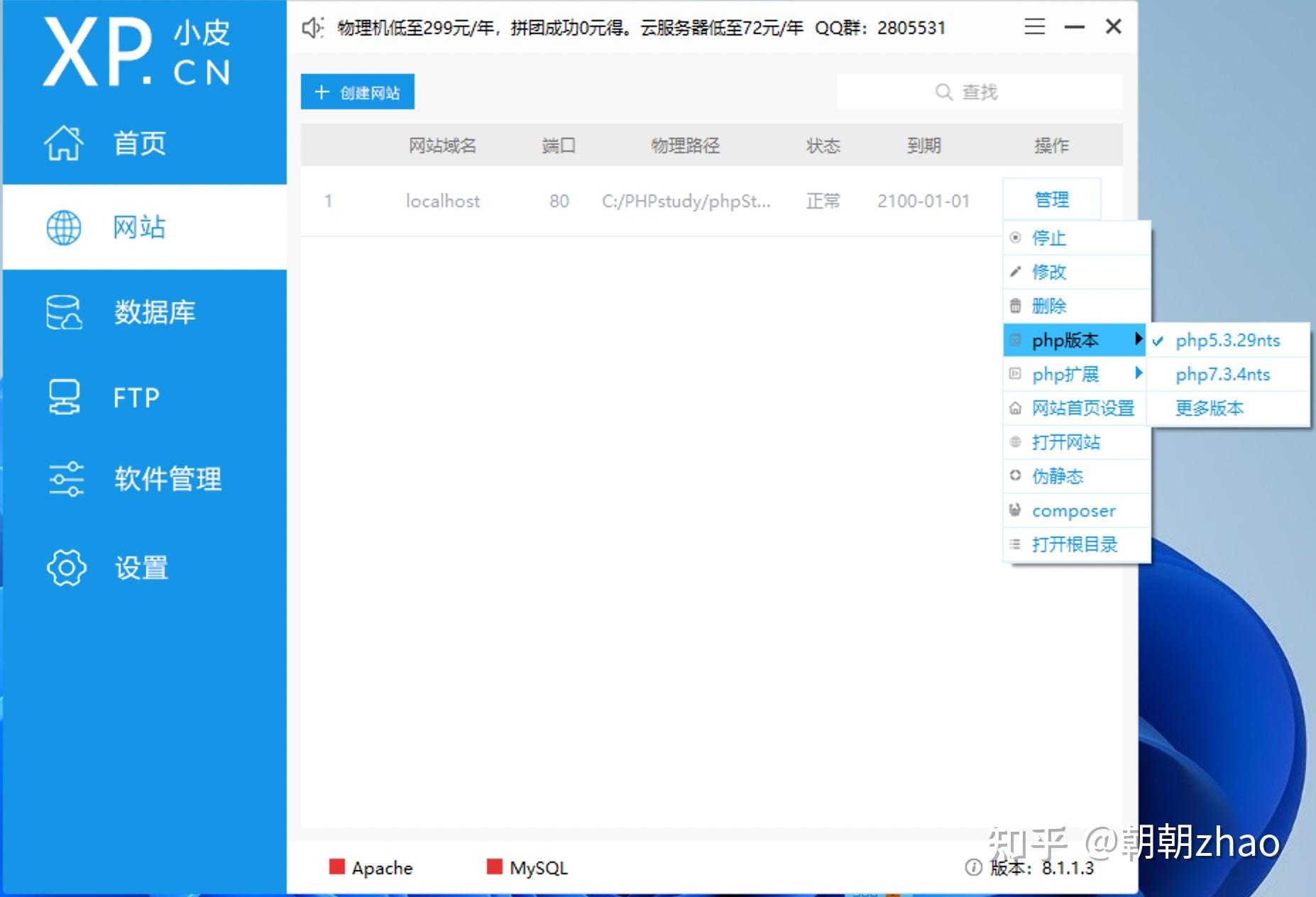The image size is (1316, 897).
Task: Expand the php扩展 submenu arrow
Action: point(1139,373)
